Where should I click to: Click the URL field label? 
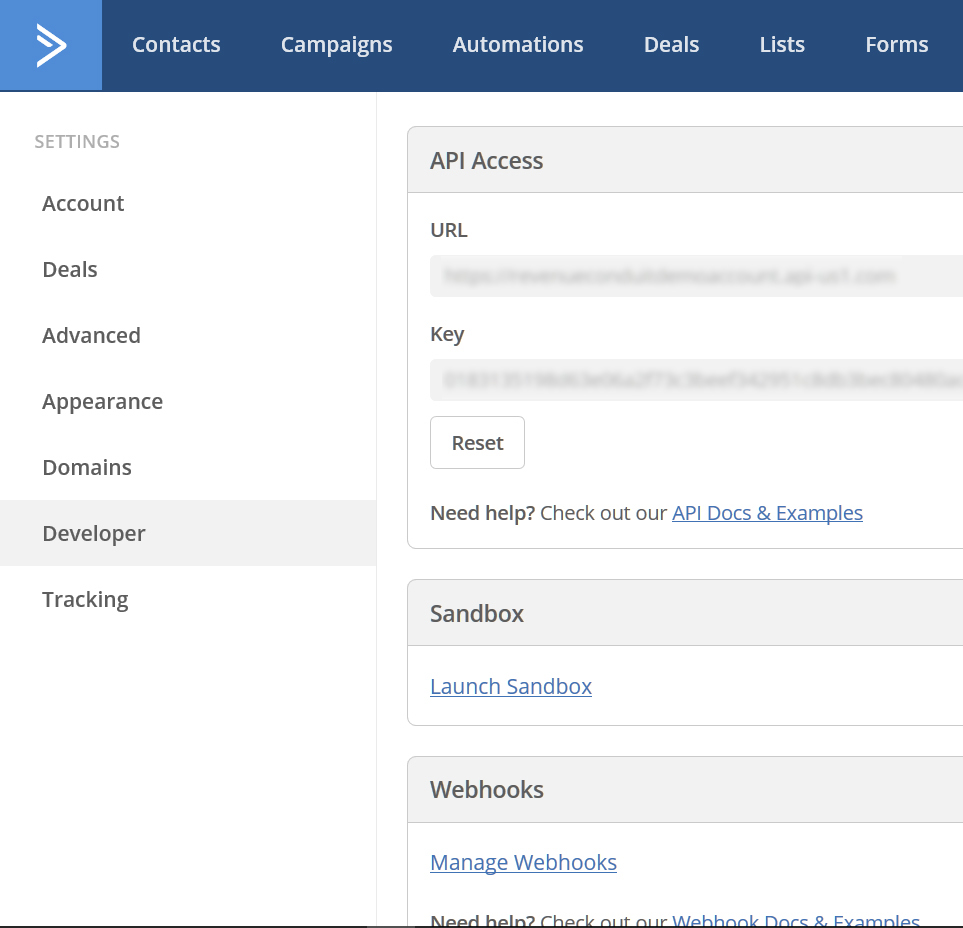tap(449, 230)
